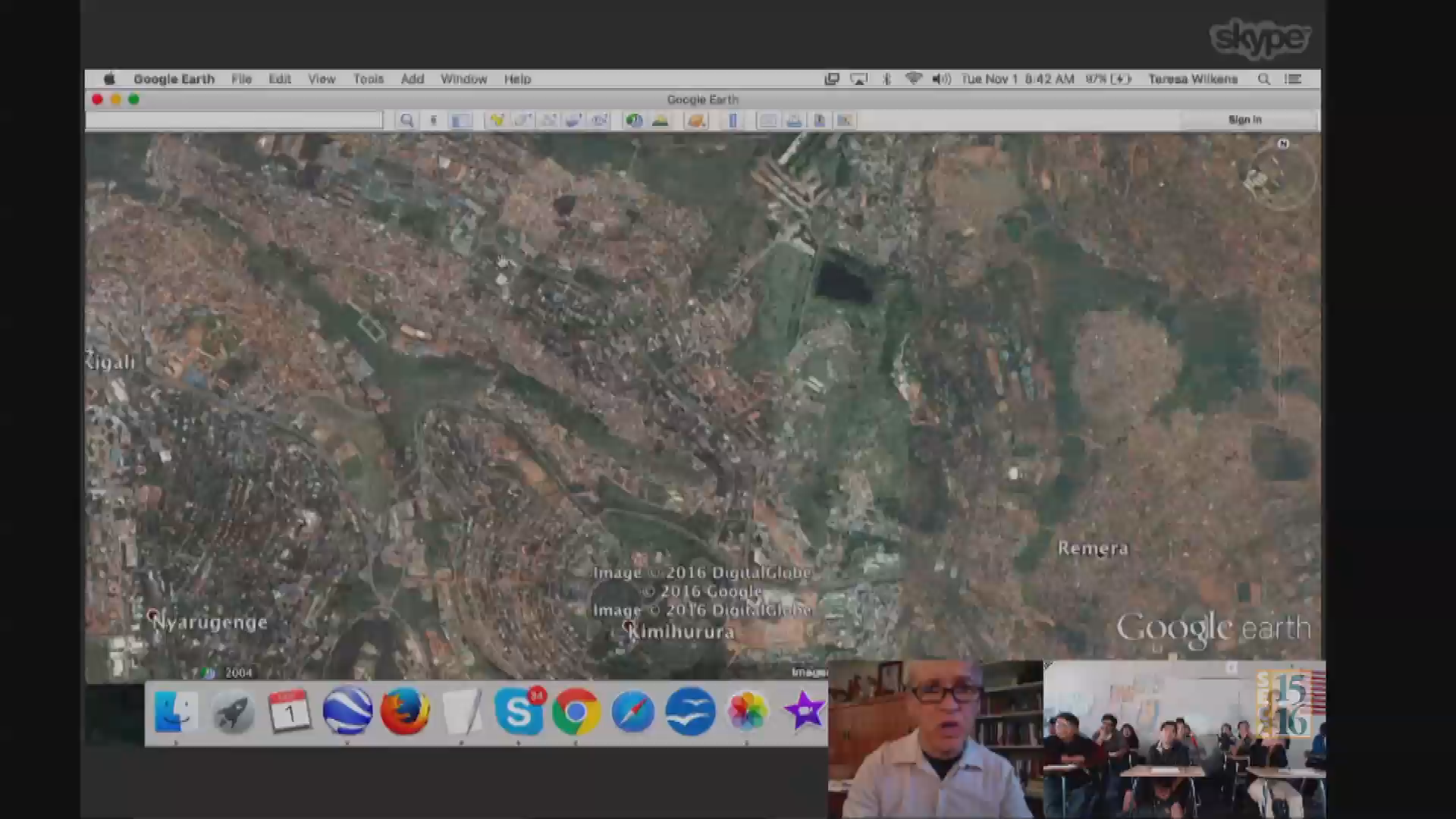Viewport: 1456px width, 819px height.
Task: Open the File menu
Action: click(241, 79)
